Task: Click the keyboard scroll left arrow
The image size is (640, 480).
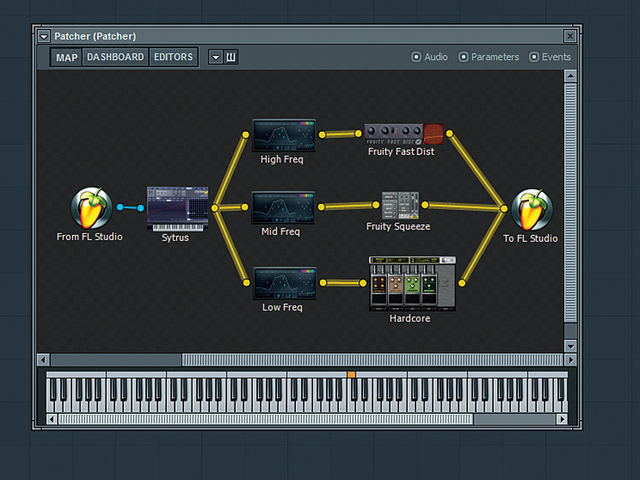Action: click(x=51, y=419)
